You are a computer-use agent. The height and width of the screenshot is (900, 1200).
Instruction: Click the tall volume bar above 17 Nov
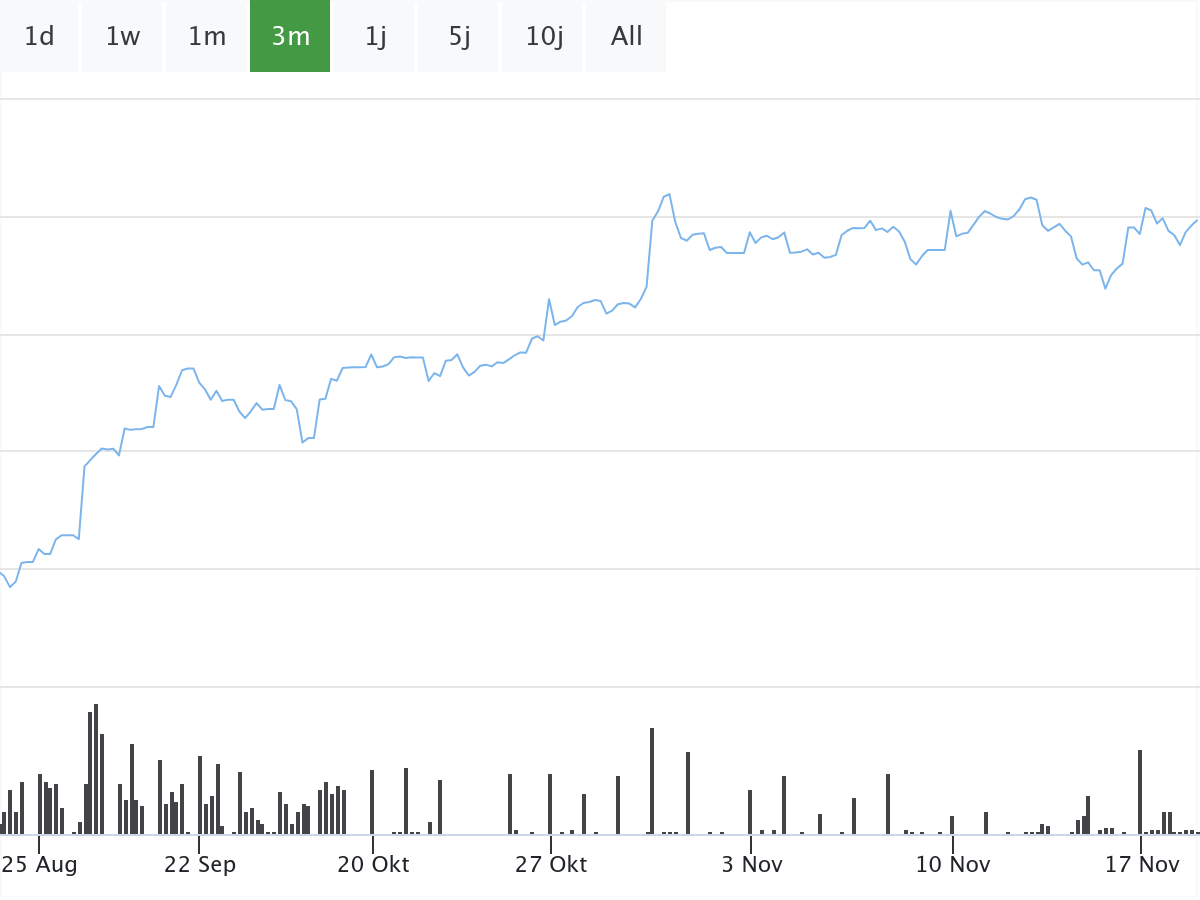click(x=1140, y=792)
